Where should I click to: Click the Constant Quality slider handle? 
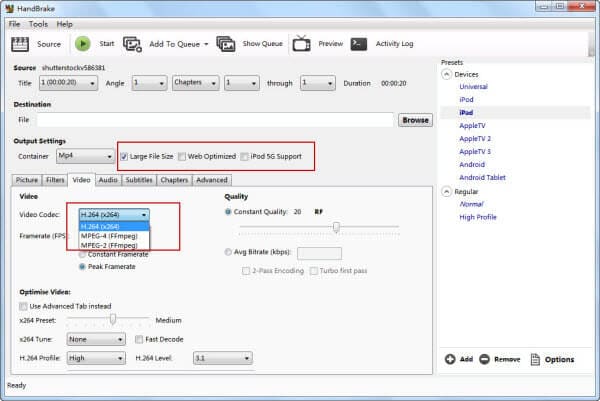click(x=336, y=227)
